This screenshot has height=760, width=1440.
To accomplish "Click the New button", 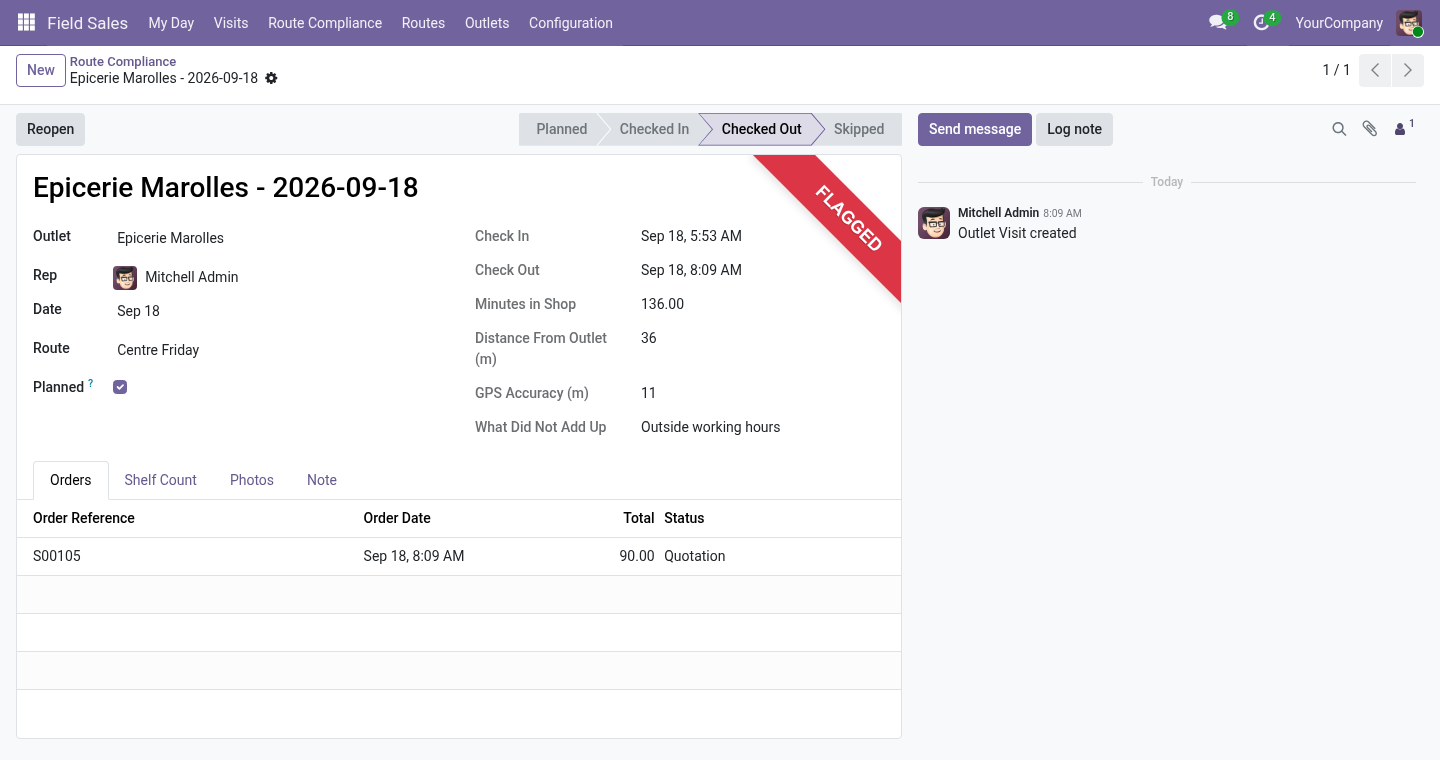I will (x=41, y=70).
